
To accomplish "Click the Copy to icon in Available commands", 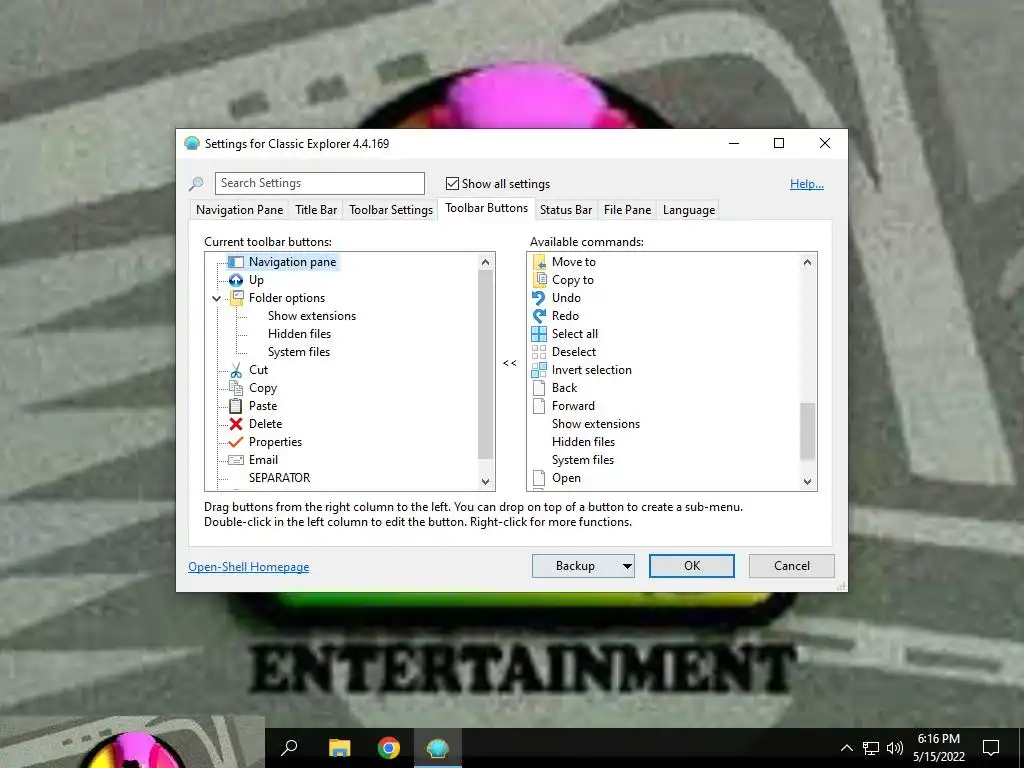I will tap(539, 280).
